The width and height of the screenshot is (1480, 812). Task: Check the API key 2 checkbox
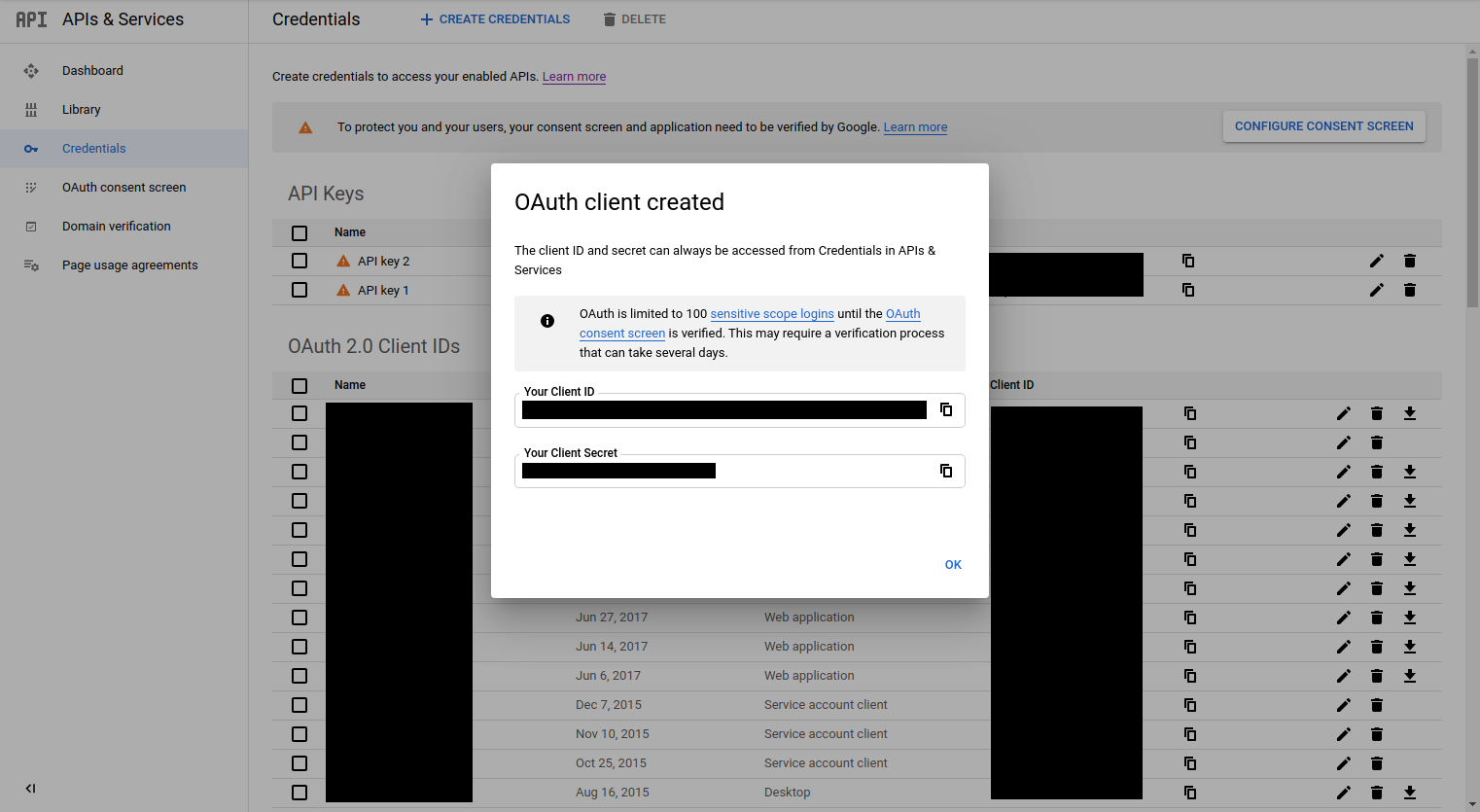pos(300,261)
